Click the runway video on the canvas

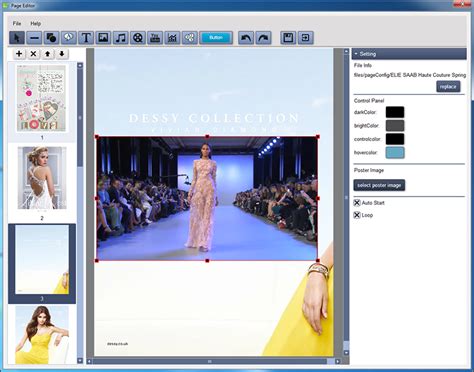[x=207, y=198]
